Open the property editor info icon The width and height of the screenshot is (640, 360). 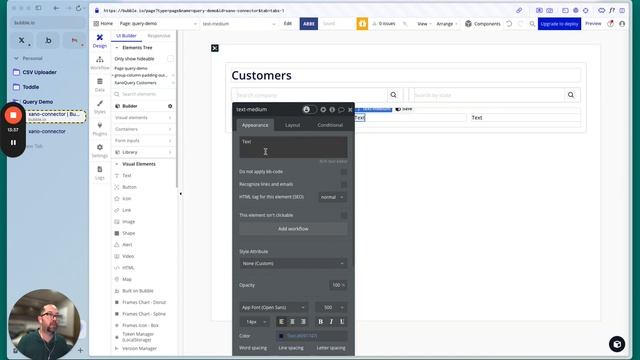[x=332, y=109]
